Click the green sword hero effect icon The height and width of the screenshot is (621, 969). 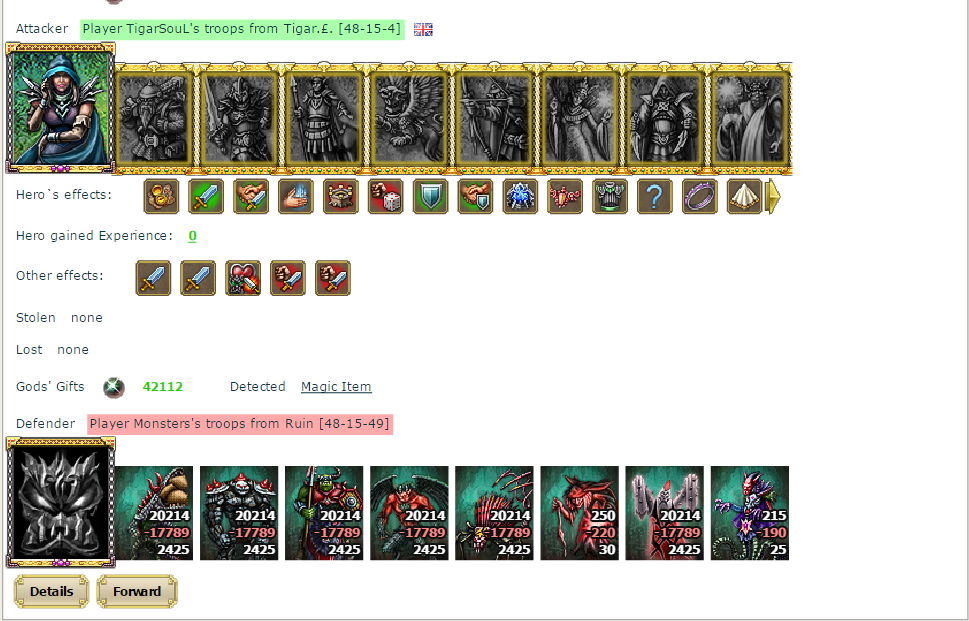pos(206,196)
